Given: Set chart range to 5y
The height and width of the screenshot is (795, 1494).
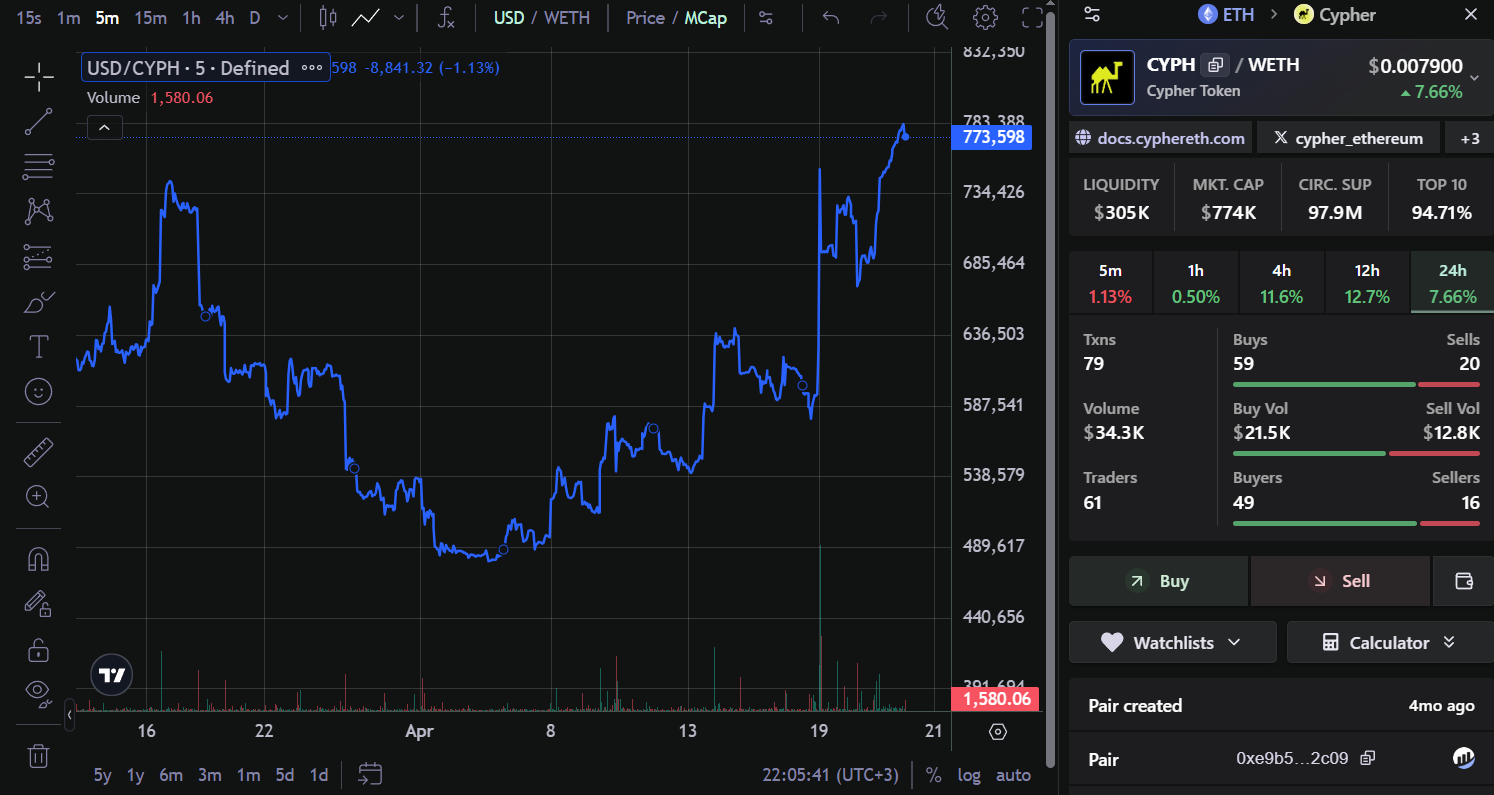Looking at the screenshot, I should 103,775.
